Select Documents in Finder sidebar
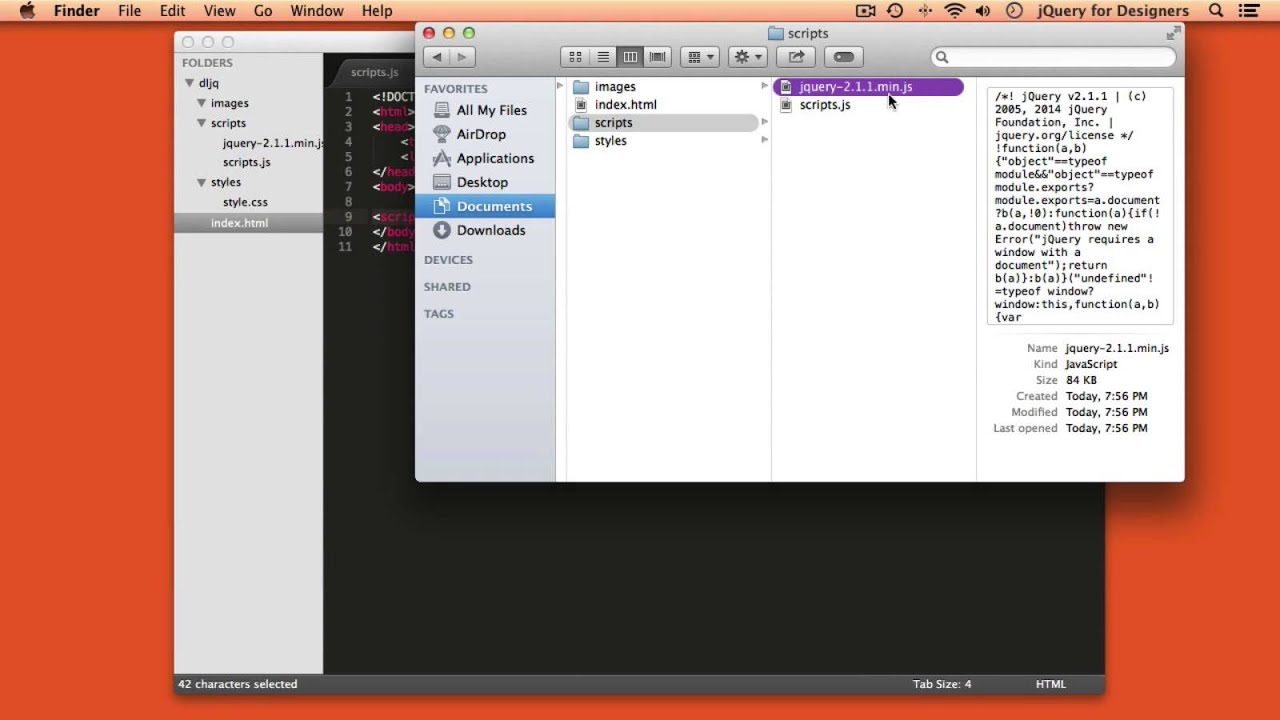Screen dimensions: 1280x720 (x=485, y=206)
